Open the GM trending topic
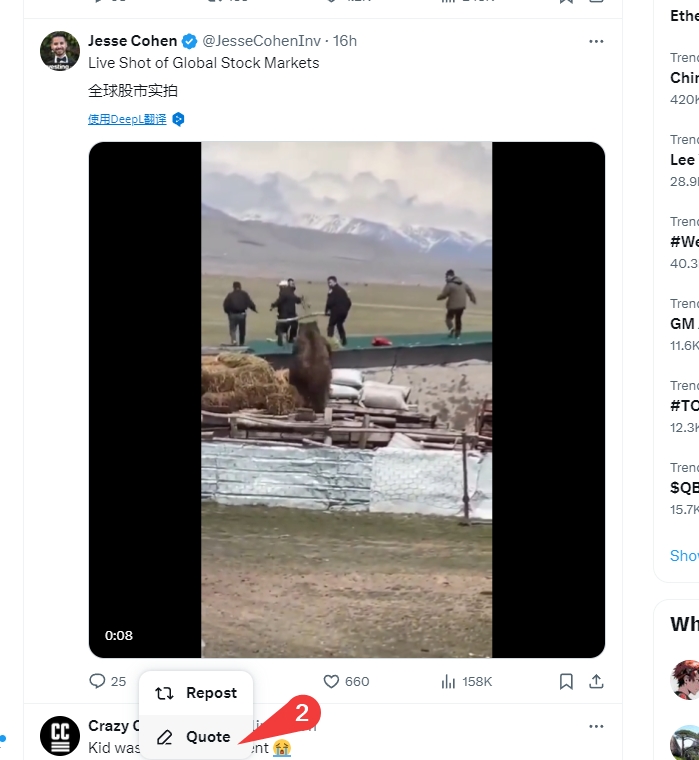This screenshot has height=760, width=699. click(684, 323)
